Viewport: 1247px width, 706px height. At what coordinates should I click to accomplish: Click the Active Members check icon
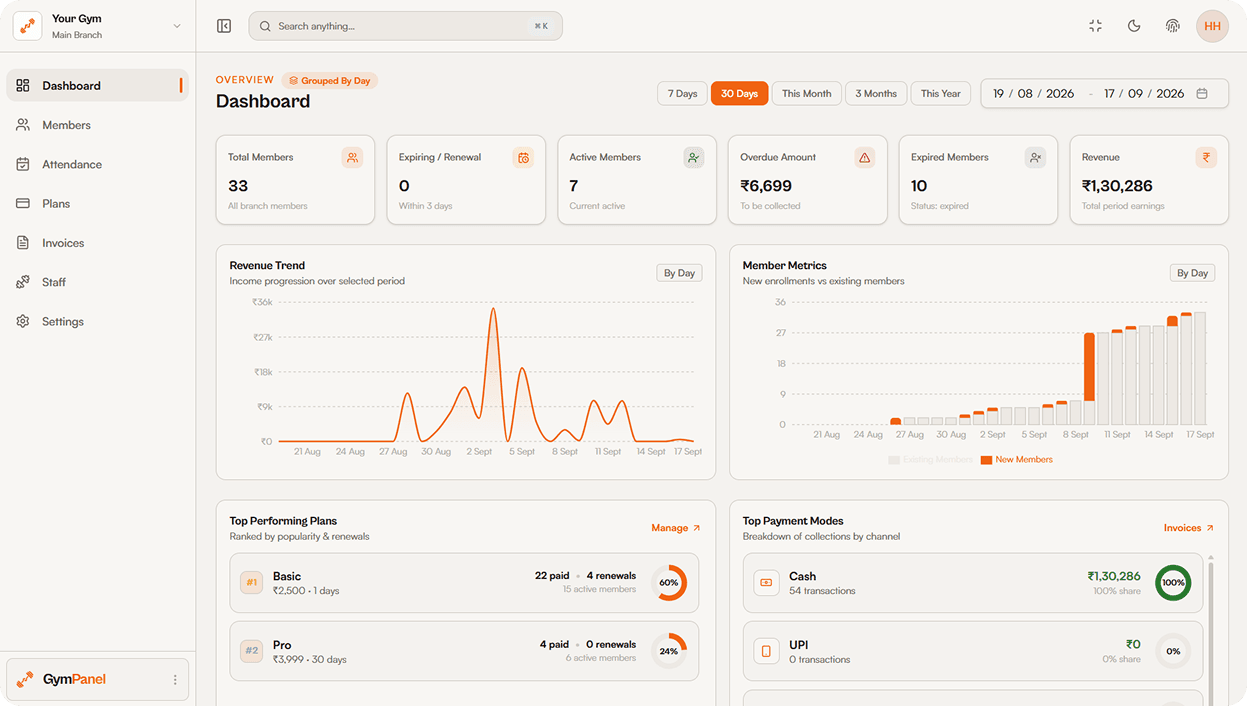click(693, 158)
